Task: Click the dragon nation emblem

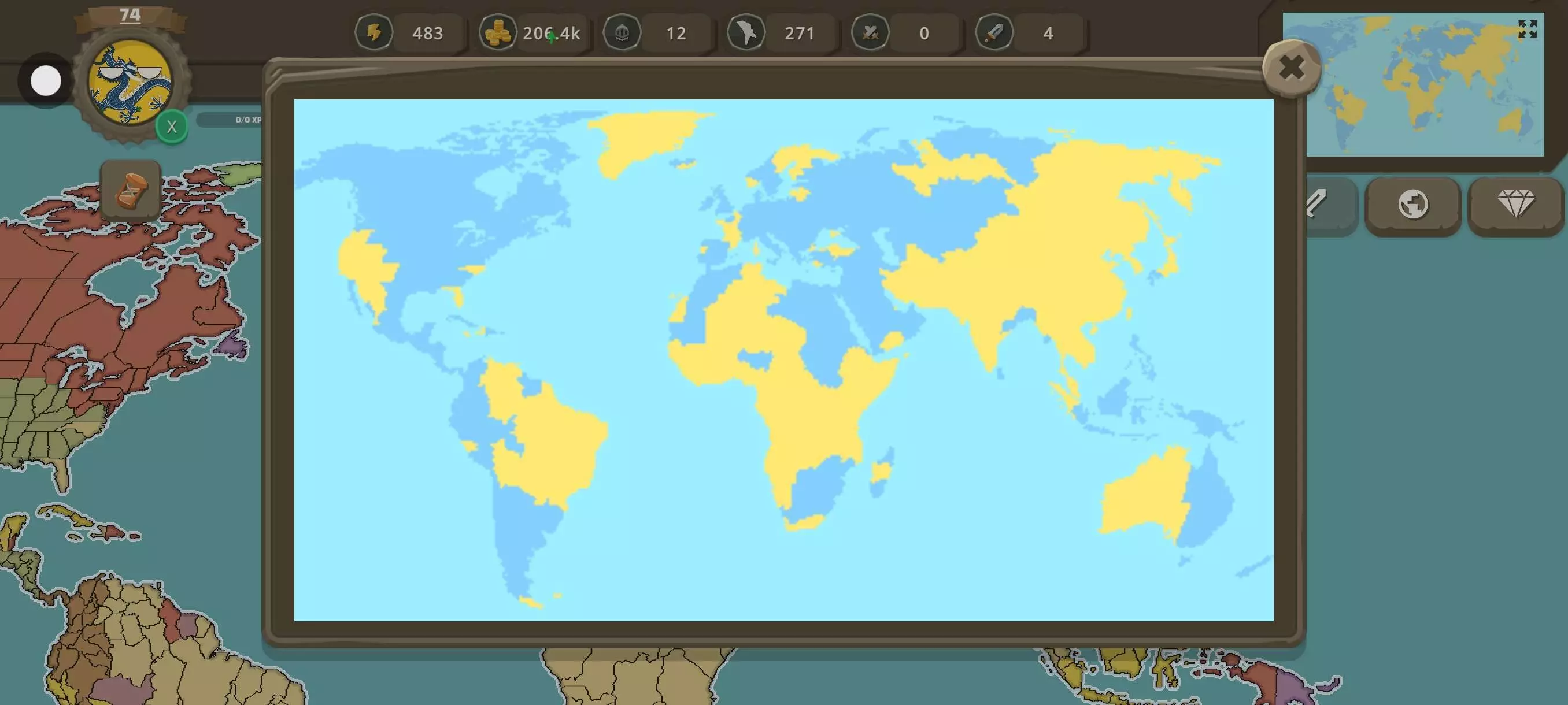Action: tap(130, 82)
